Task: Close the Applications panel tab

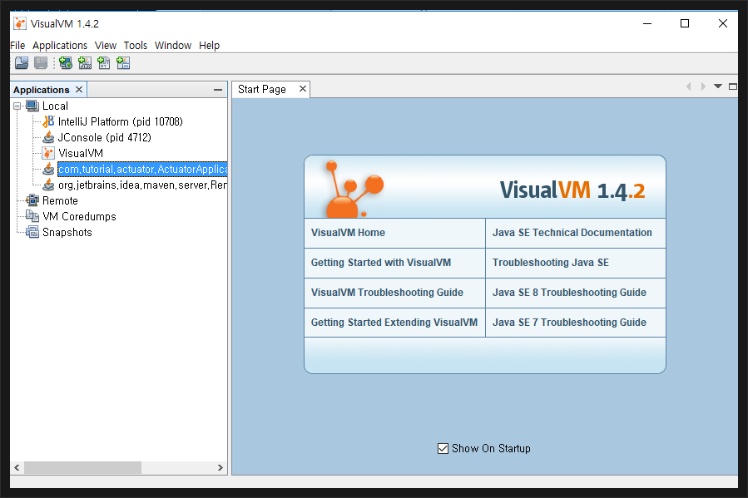Action: click(x=79, y=89)
